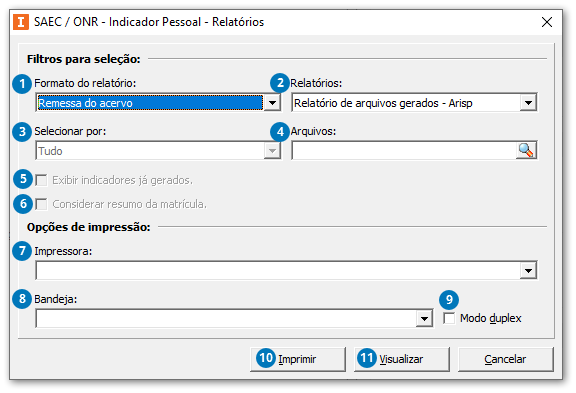Screen dimensions: 576x393
Task: Click the blue number 9 marker badge
Action: [449, 300]
